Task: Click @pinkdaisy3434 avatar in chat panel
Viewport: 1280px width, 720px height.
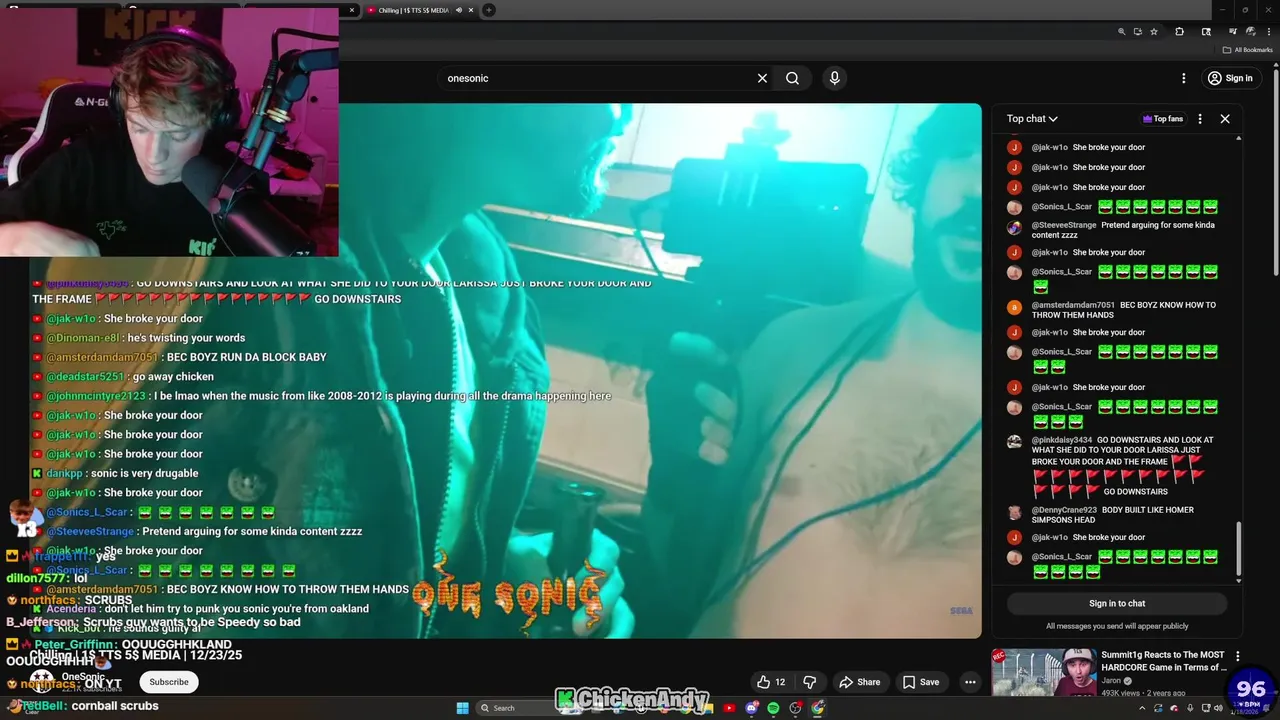Action: [1014, 442]
